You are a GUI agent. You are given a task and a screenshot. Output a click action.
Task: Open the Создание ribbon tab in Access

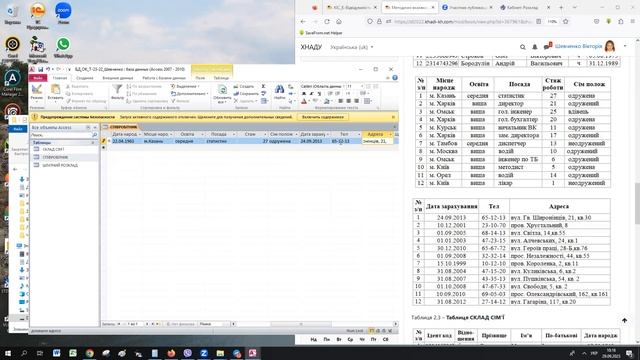(85, 78)
